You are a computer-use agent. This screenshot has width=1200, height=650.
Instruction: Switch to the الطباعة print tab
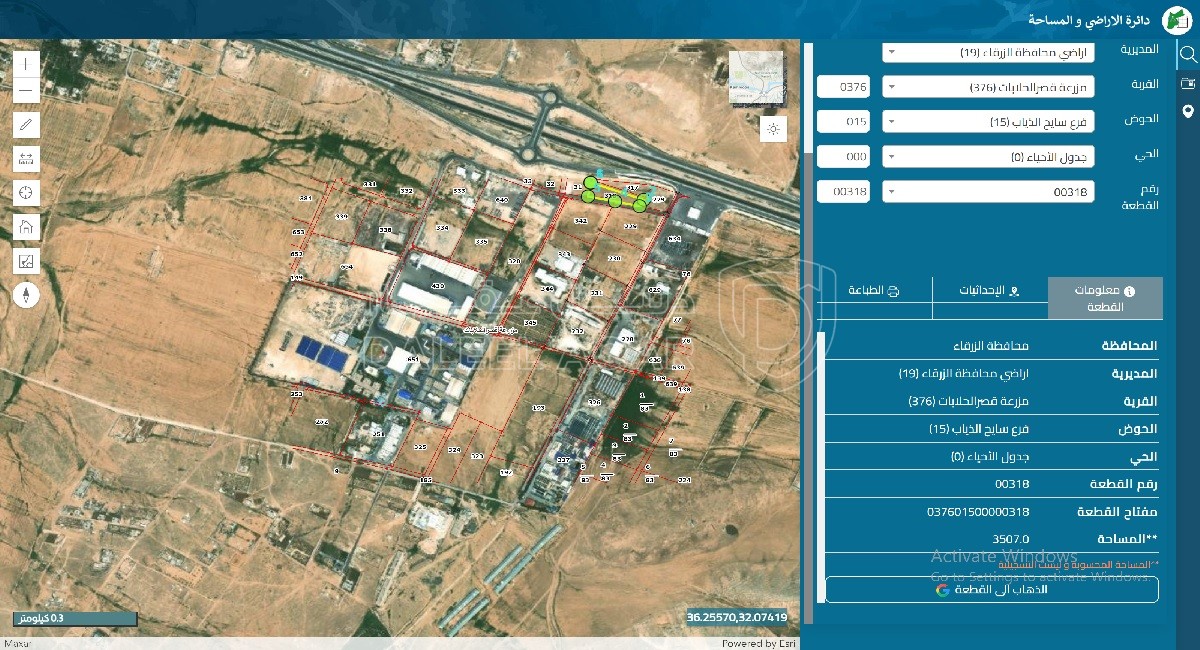pos(874,290)
